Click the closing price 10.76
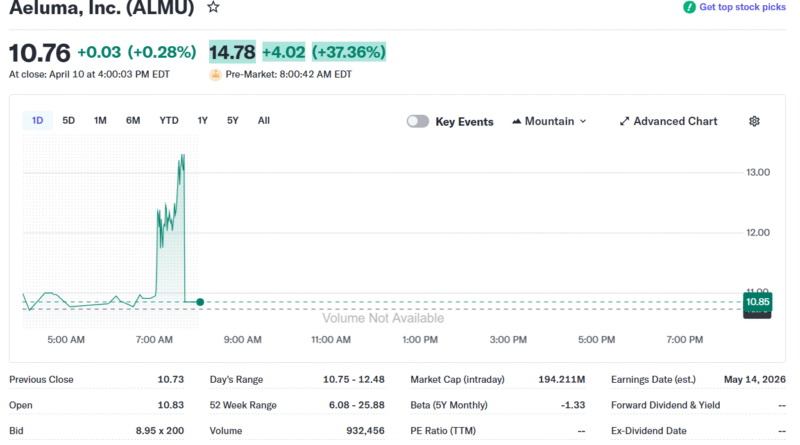 39,53
